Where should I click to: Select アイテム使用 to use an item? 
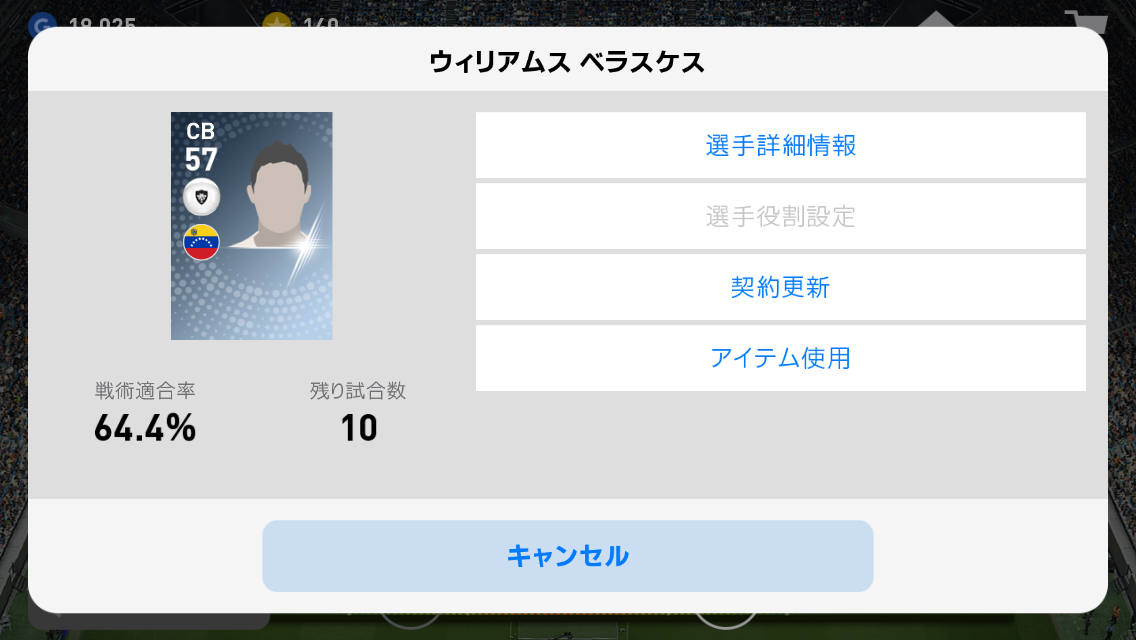tap(780, 358)
